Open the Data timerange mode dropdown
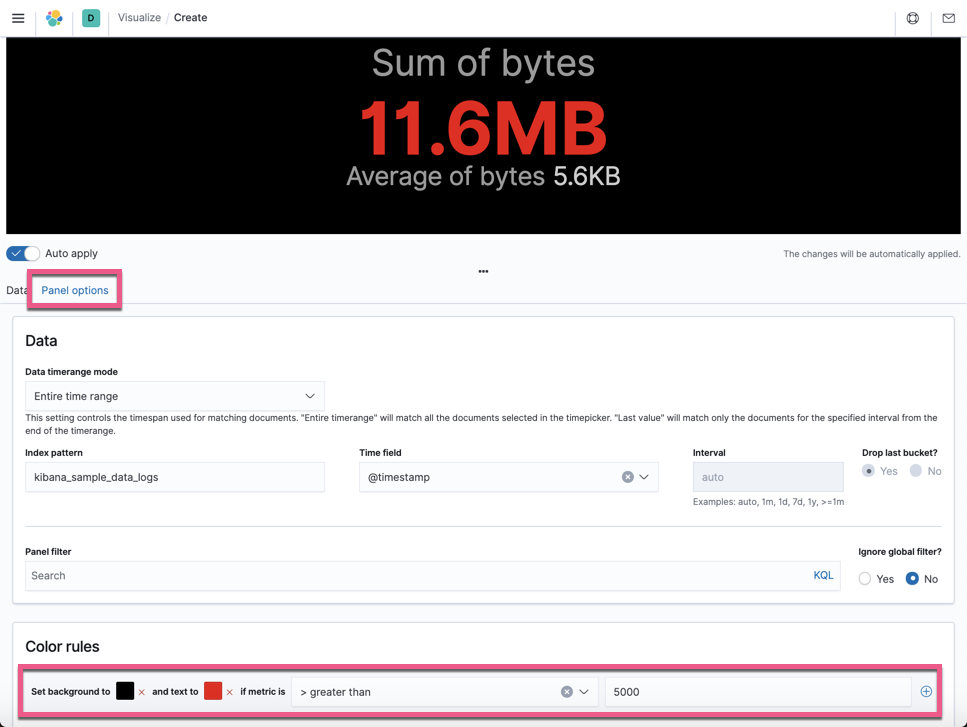 175,396
